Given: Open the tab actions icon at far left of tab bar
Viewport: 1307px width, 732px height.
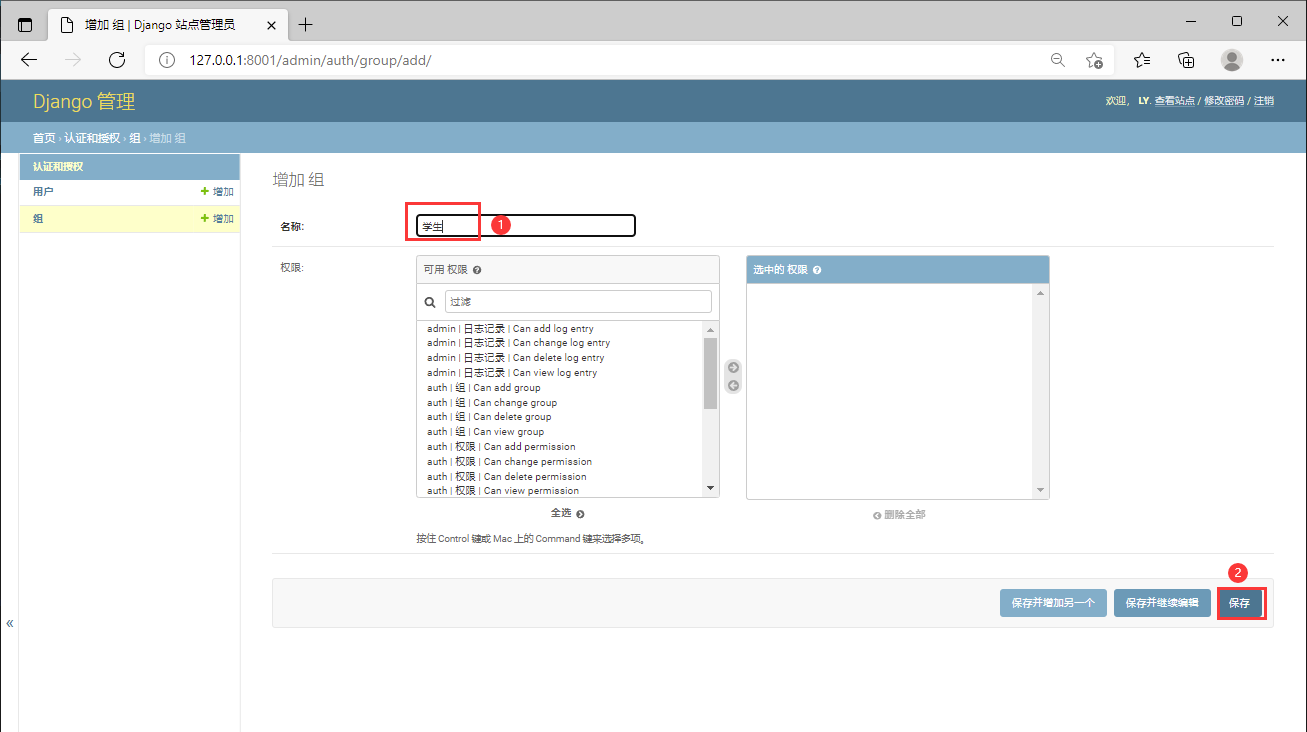Looking at the screenshot, I should pyautogui.click(x=25, y=24).
